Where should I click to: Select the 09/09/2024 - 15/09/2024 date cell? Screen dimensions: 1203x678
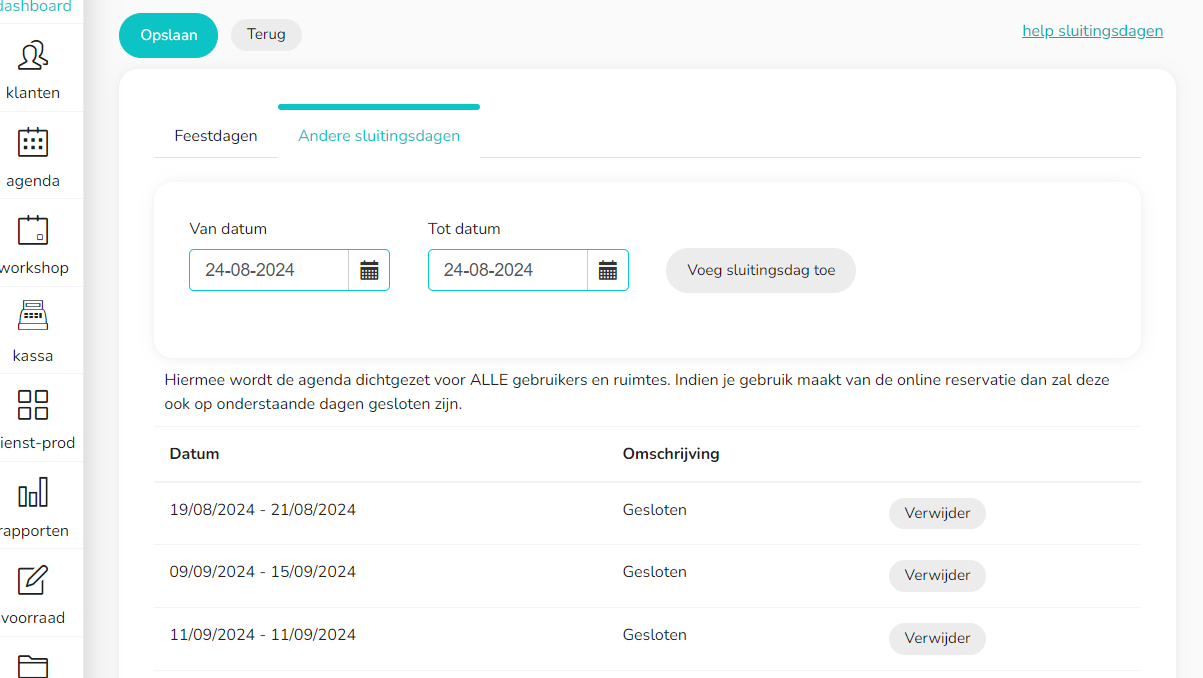tap(263, 572)
